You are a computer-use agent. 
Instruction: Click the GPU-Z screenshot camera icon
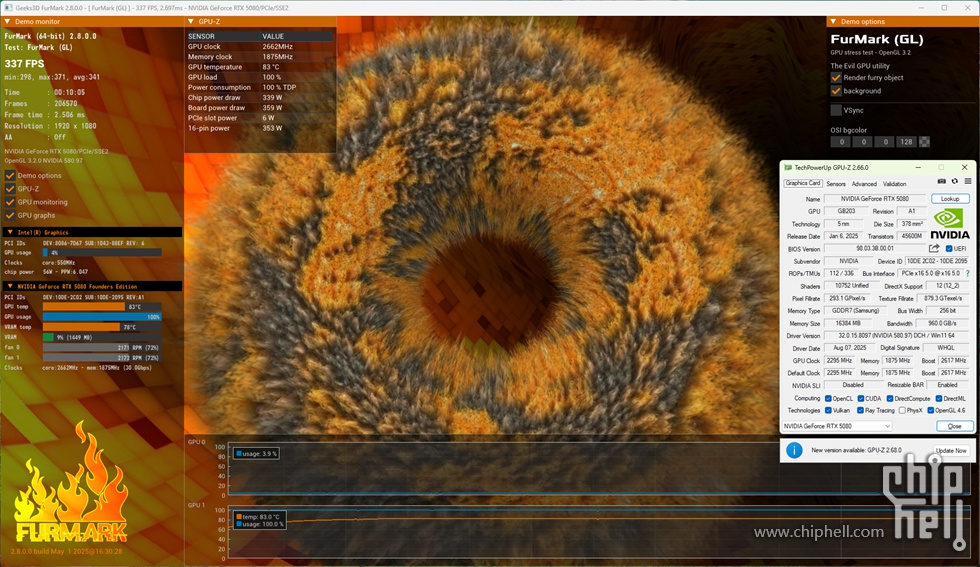(x=941, y=181)
